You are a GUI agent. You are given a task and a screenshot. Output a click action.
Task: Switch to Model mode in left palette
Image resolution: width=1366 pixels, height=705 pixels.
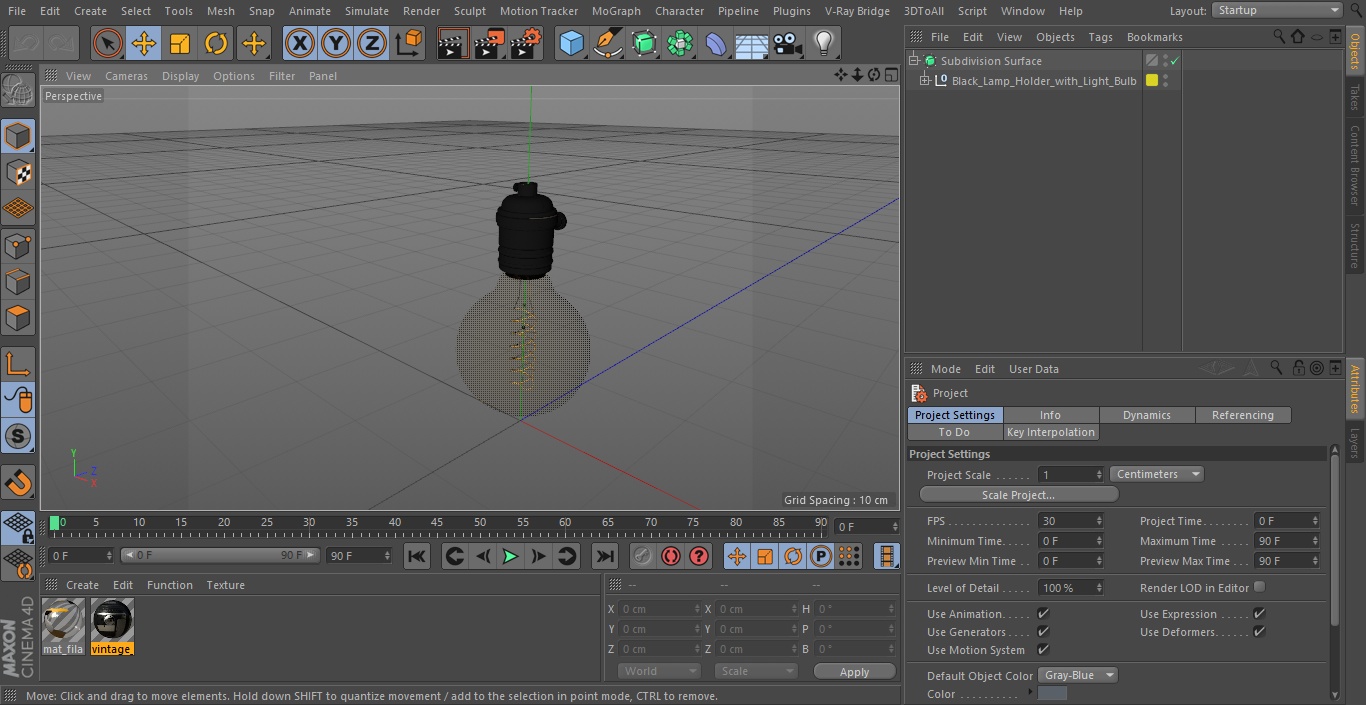(x=18, y=136)
